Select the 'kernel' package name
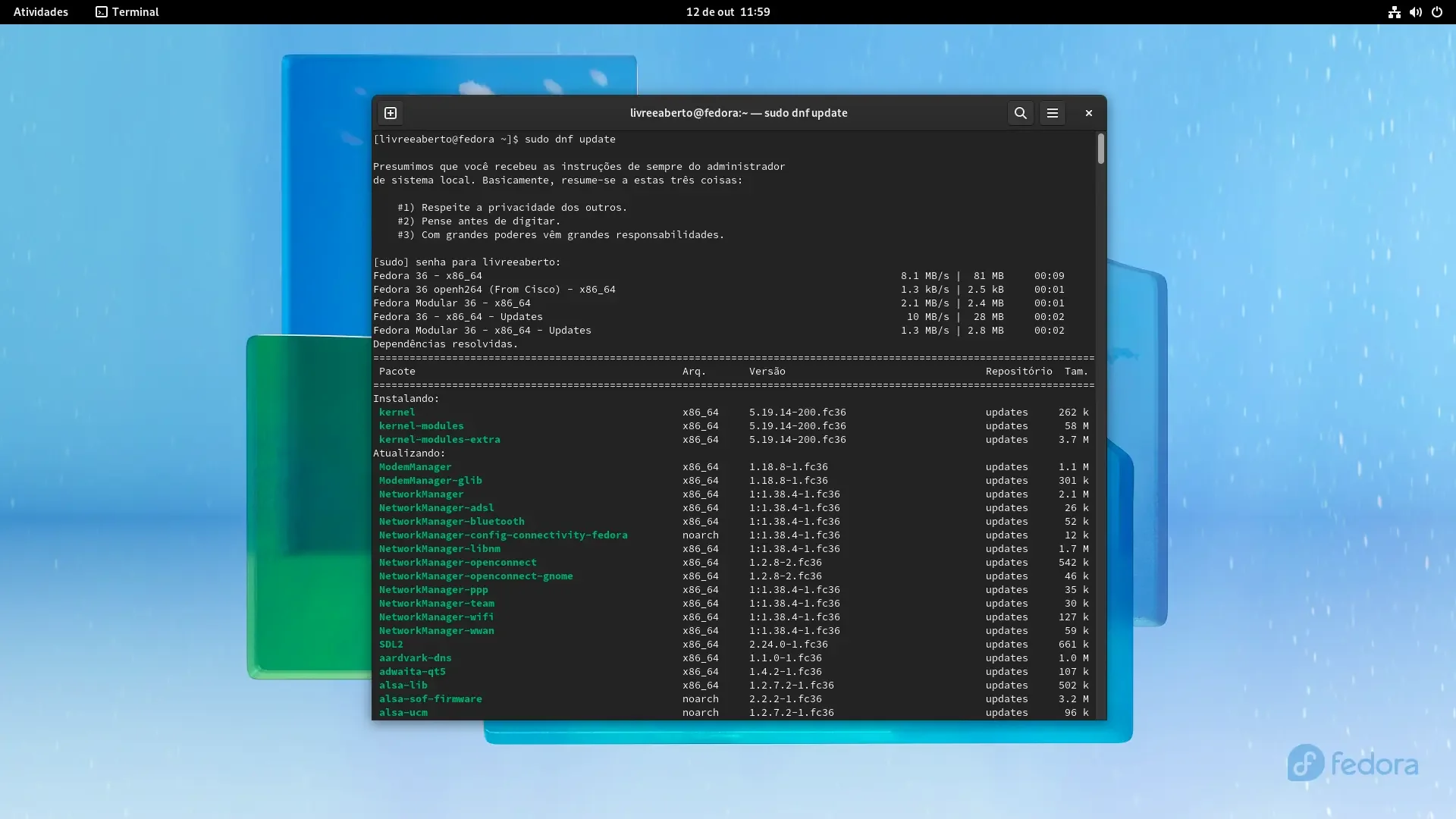Screen dimensions: 1456x819 [x=397, y=413]
